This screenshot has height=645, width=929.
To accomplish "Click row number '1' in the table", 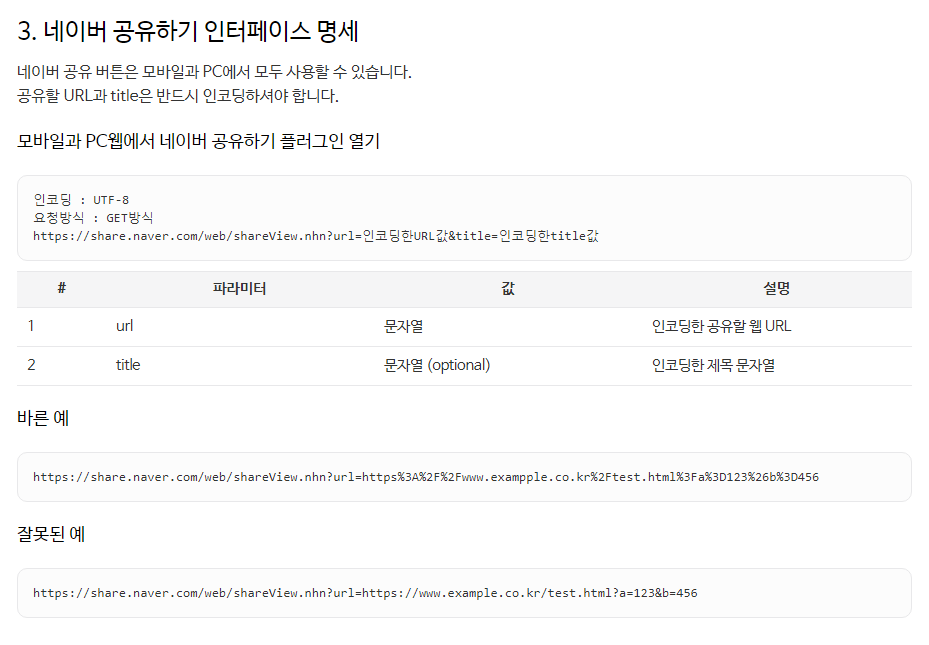I will coord(31,326).
